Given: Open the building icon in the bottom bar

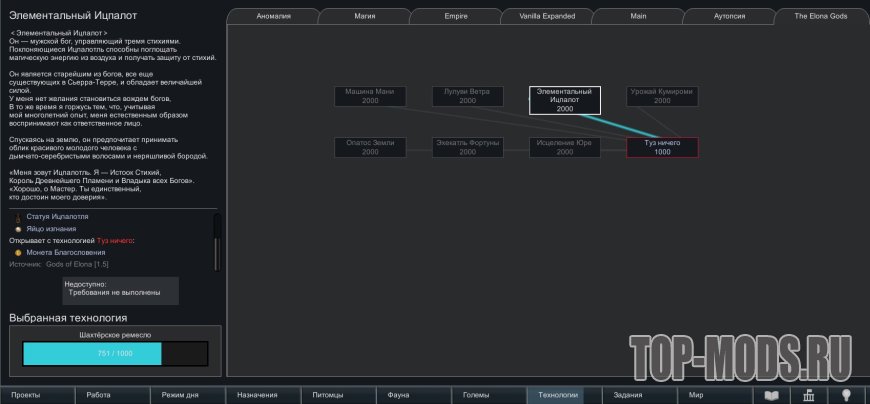Looking at the screenshot, I should coord(808,395).
